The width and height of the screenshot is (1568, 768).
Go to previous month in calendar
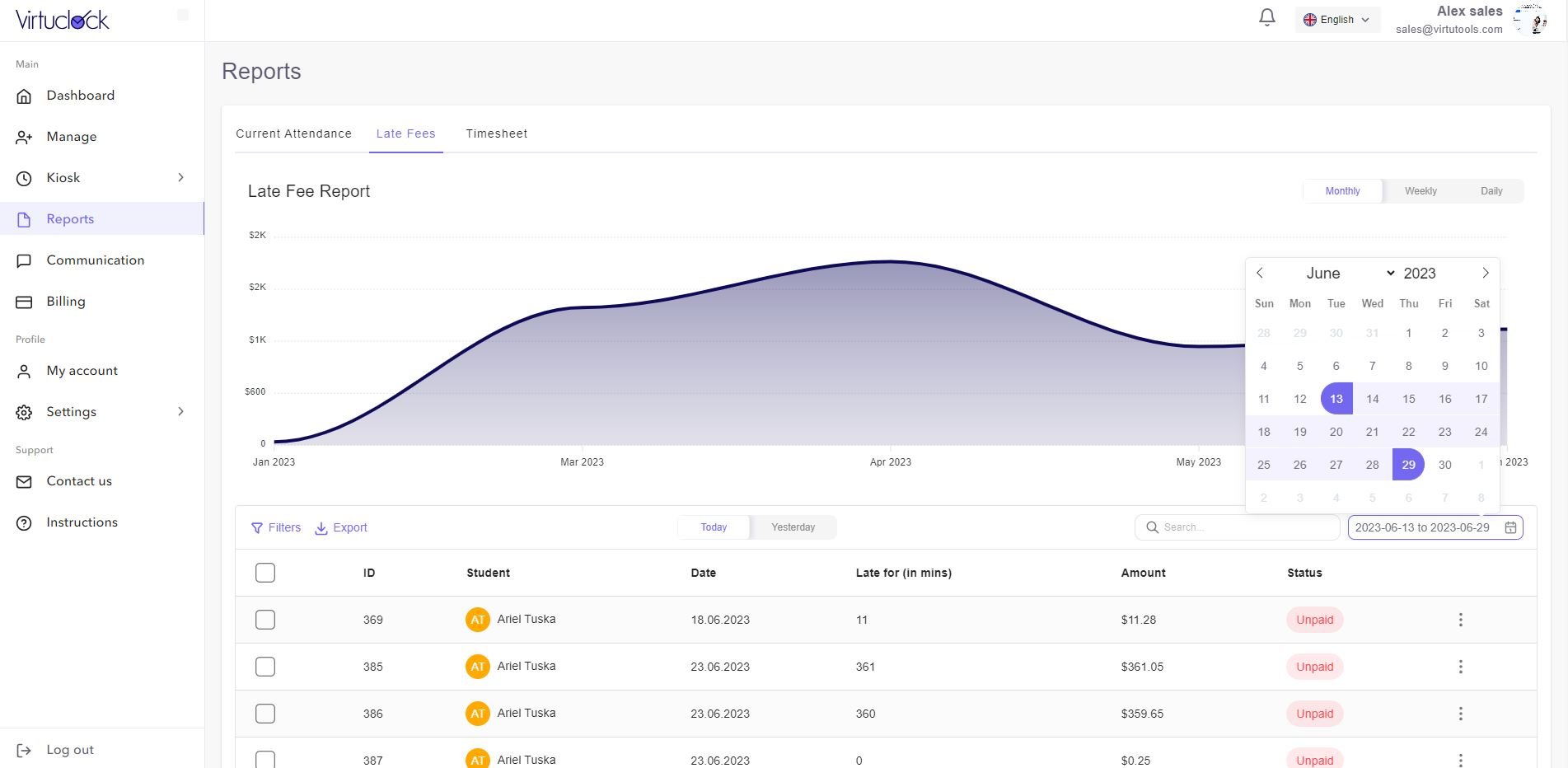coord(1260,273)
